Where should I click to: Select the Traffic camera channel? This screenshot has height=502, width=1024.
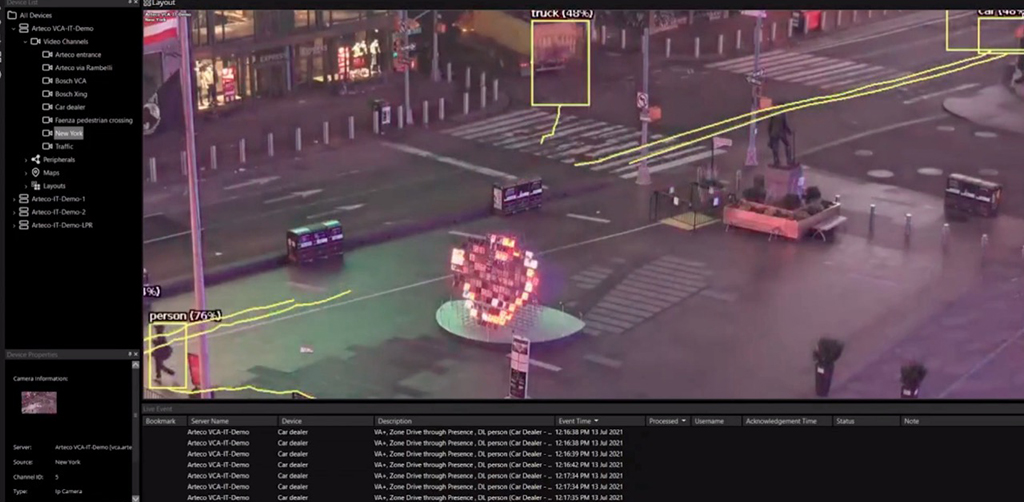63,146
